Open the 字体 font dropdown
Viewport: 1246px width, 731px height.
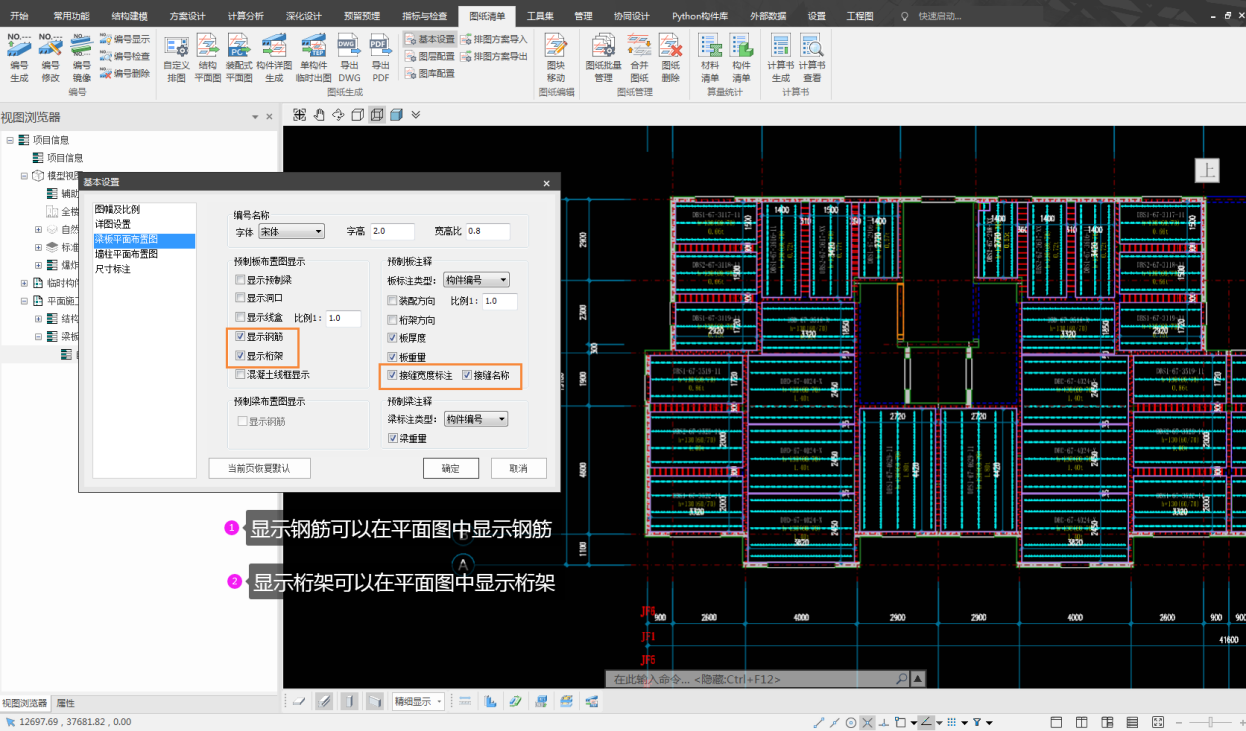tap(291, 232)
